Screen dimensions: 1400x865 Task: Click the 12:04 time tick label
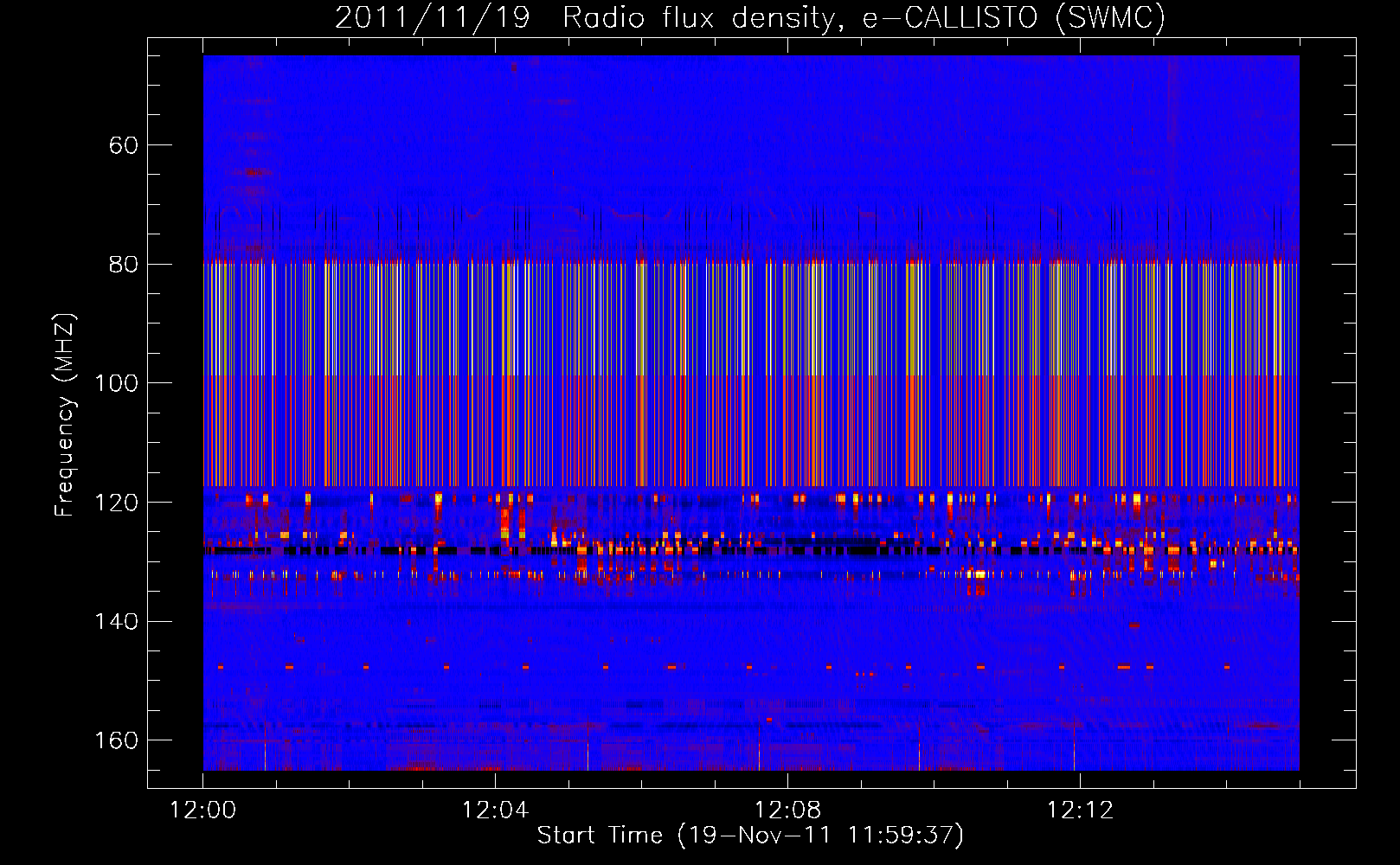[x=495, y=811]
